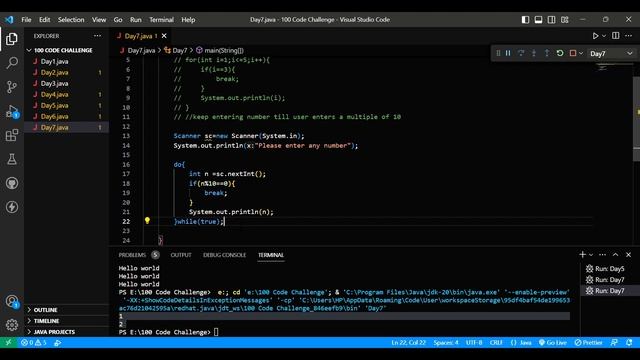Switch to the PROBLEMS tab
640x360 pixels.
coord(132,255)
